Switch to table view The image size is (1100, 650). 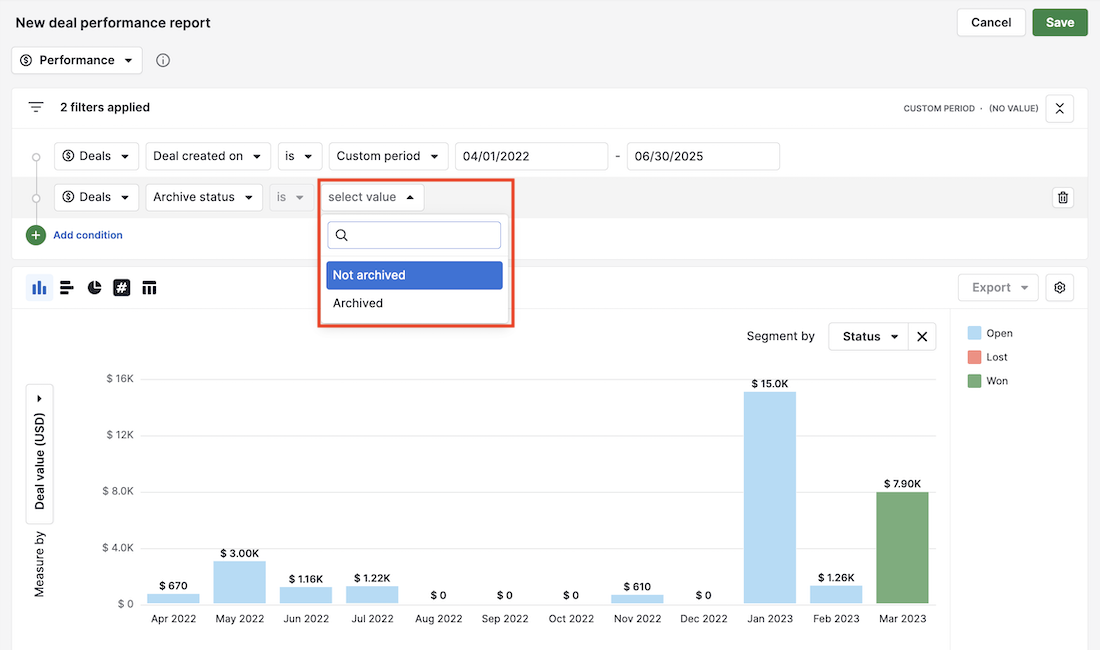(149, 287)
